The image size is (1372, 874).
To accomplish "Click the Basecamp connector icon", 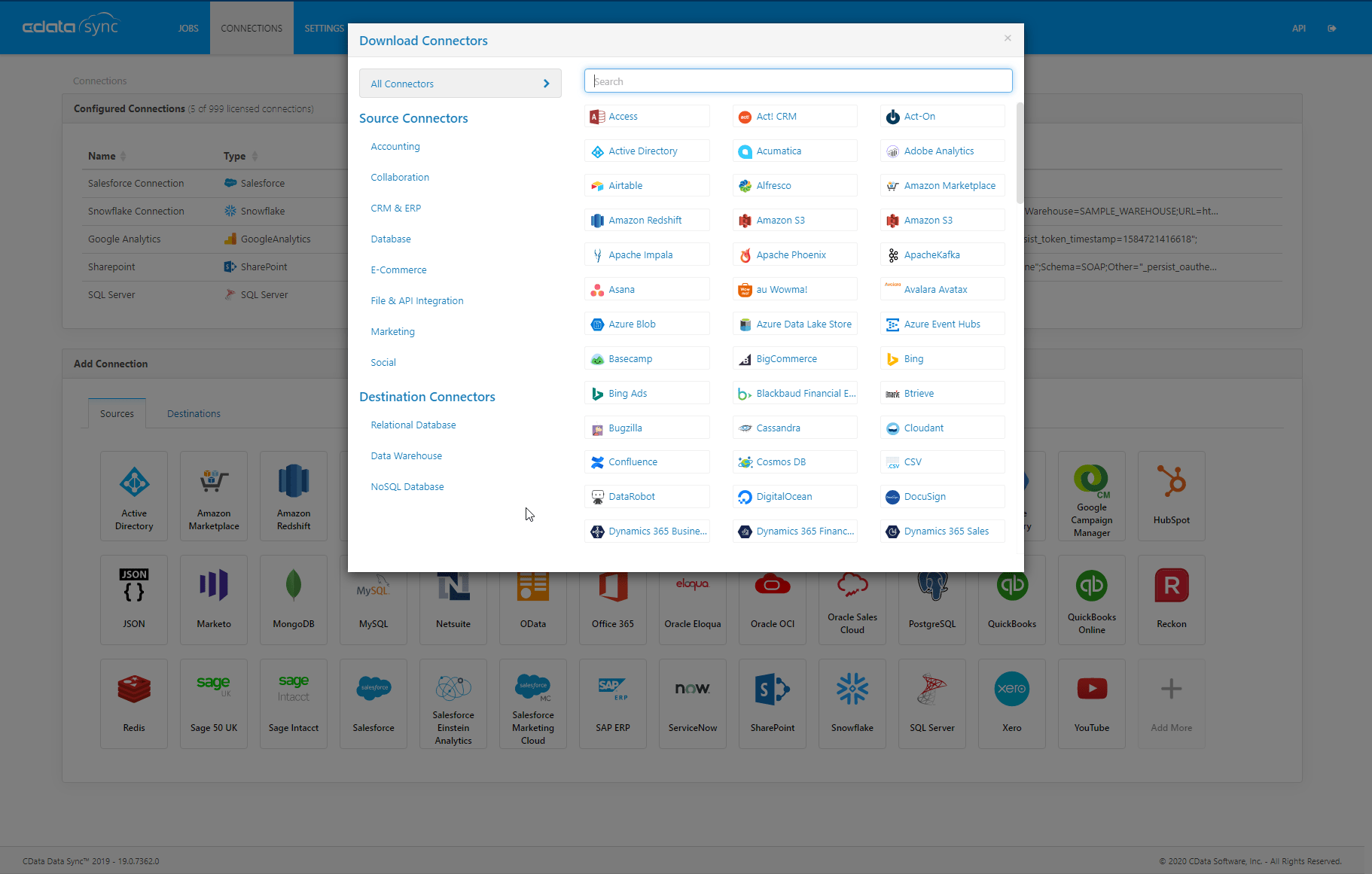I will click(597, 359).
